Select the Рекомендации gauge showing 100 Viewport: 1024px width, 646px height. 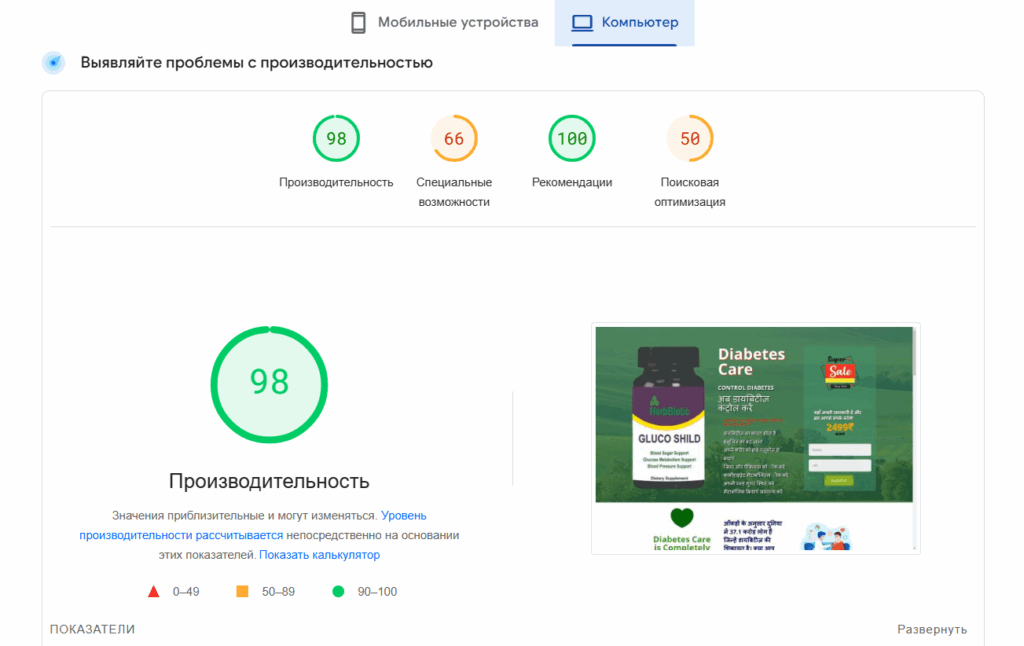[571, 138]
